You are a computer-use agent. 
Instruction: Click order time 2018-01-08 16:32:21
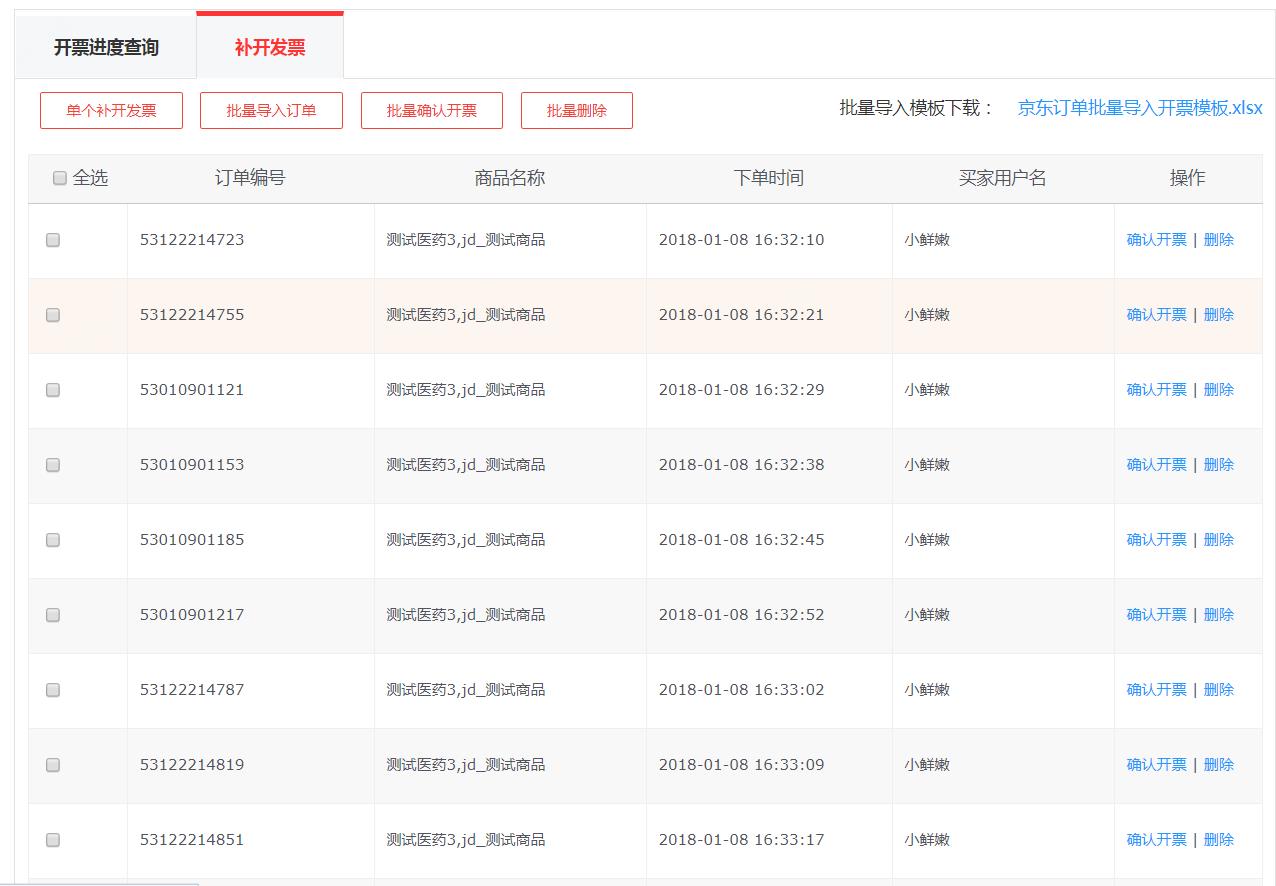pyautogui.click(x=742, y=315)
